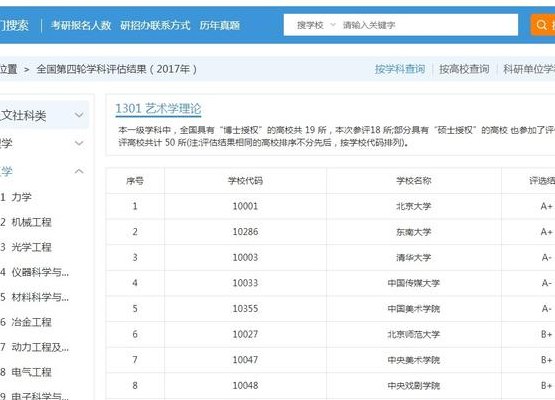Click school code 10027

[x=245, y=334]
